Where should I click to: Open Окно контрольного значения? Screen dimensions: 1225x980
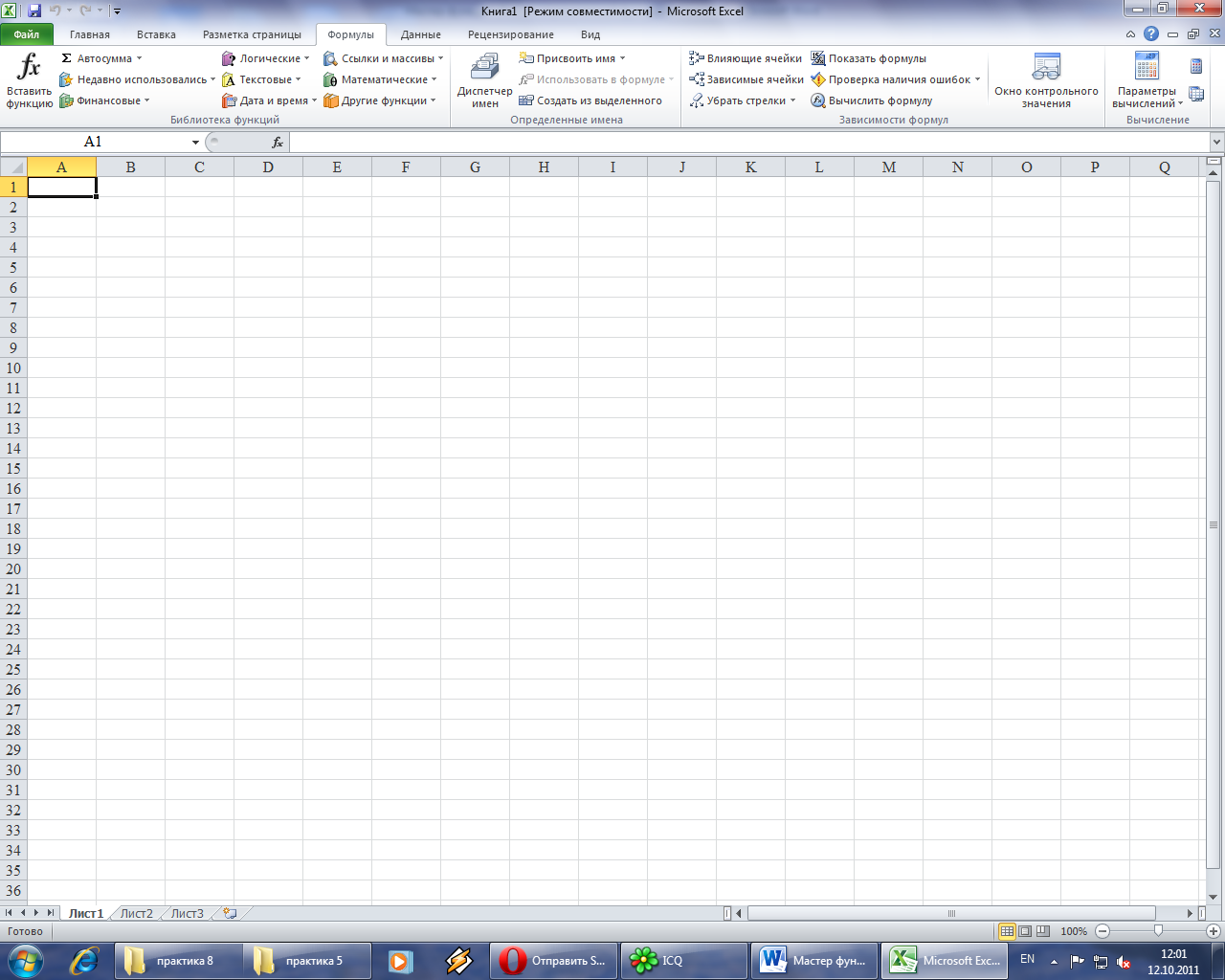[x=1046, y=81]
